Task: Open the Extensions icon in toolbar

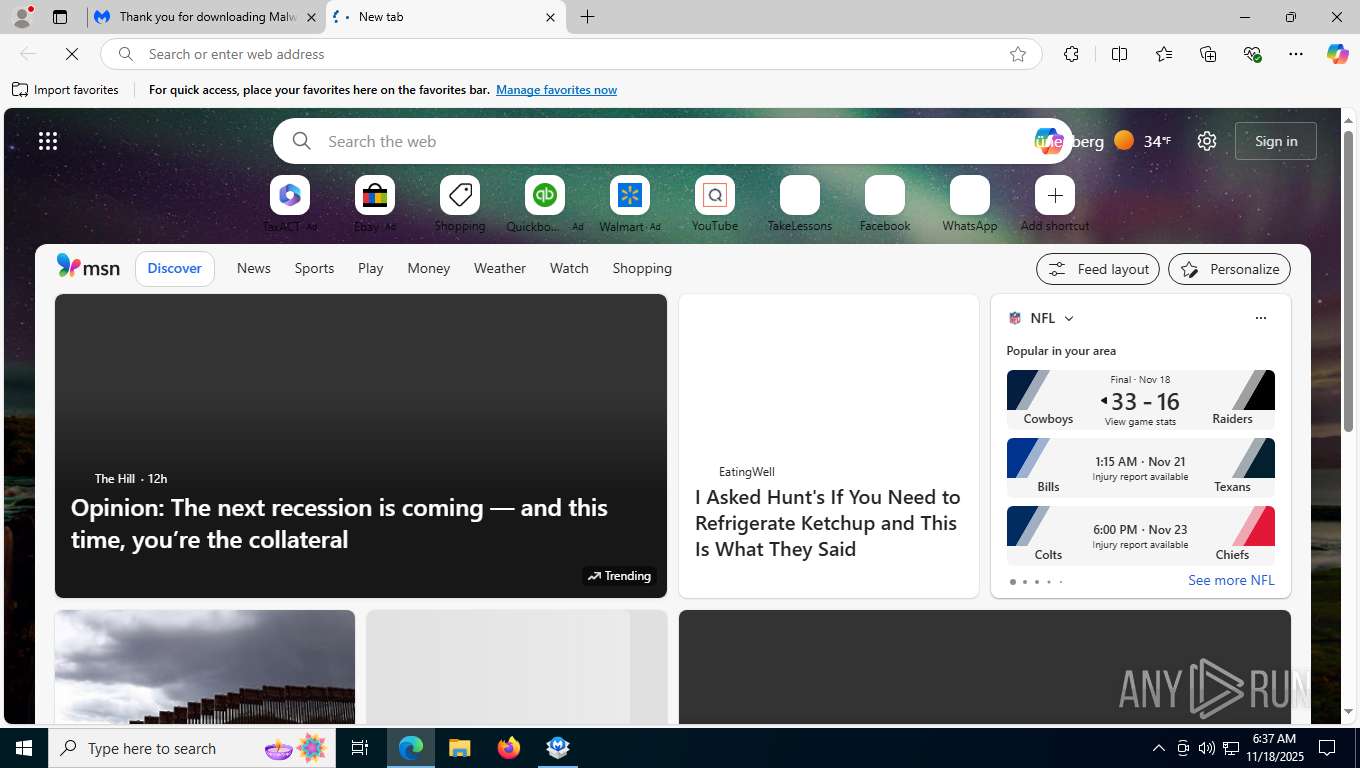Action: (1071, 54)
